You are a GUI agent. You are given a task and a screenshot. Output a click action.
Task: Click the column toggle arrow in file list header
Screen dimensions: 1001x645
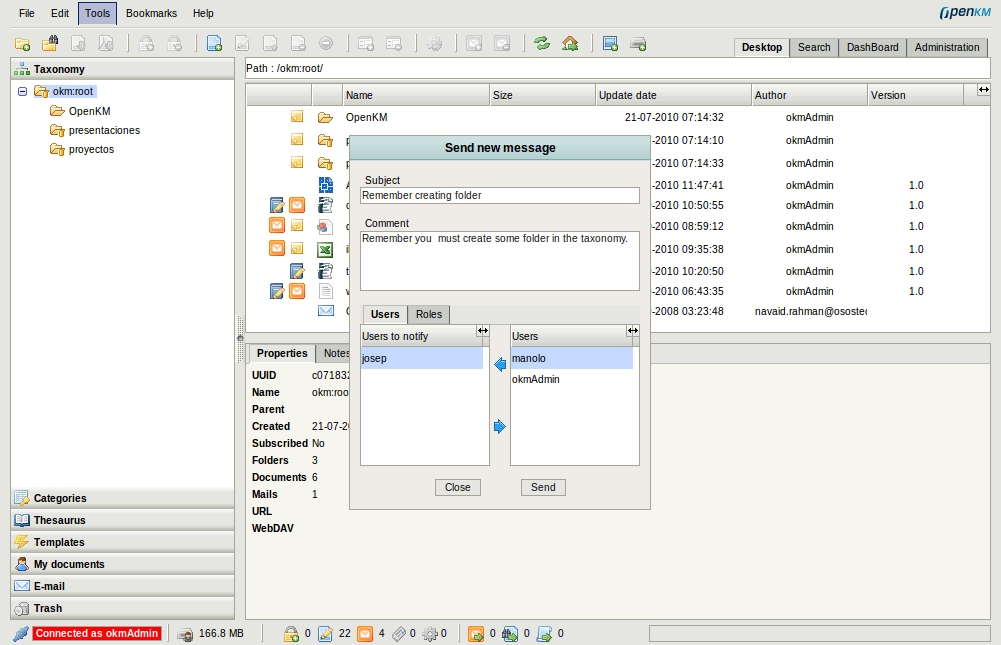pyautogui.click(x=983, y=90)
